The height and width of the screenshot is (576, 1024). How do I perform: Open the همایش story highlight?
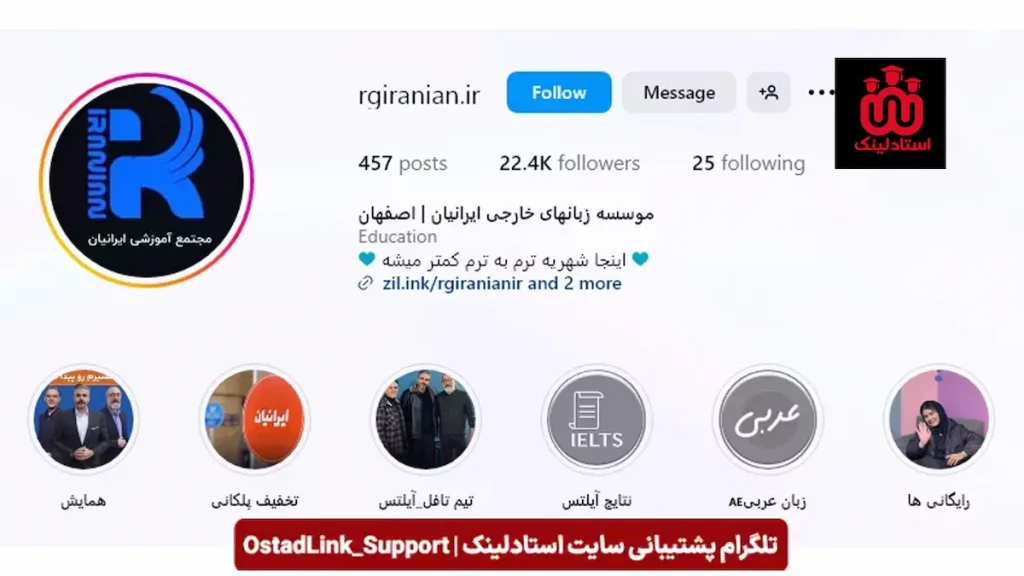point(83,419)
